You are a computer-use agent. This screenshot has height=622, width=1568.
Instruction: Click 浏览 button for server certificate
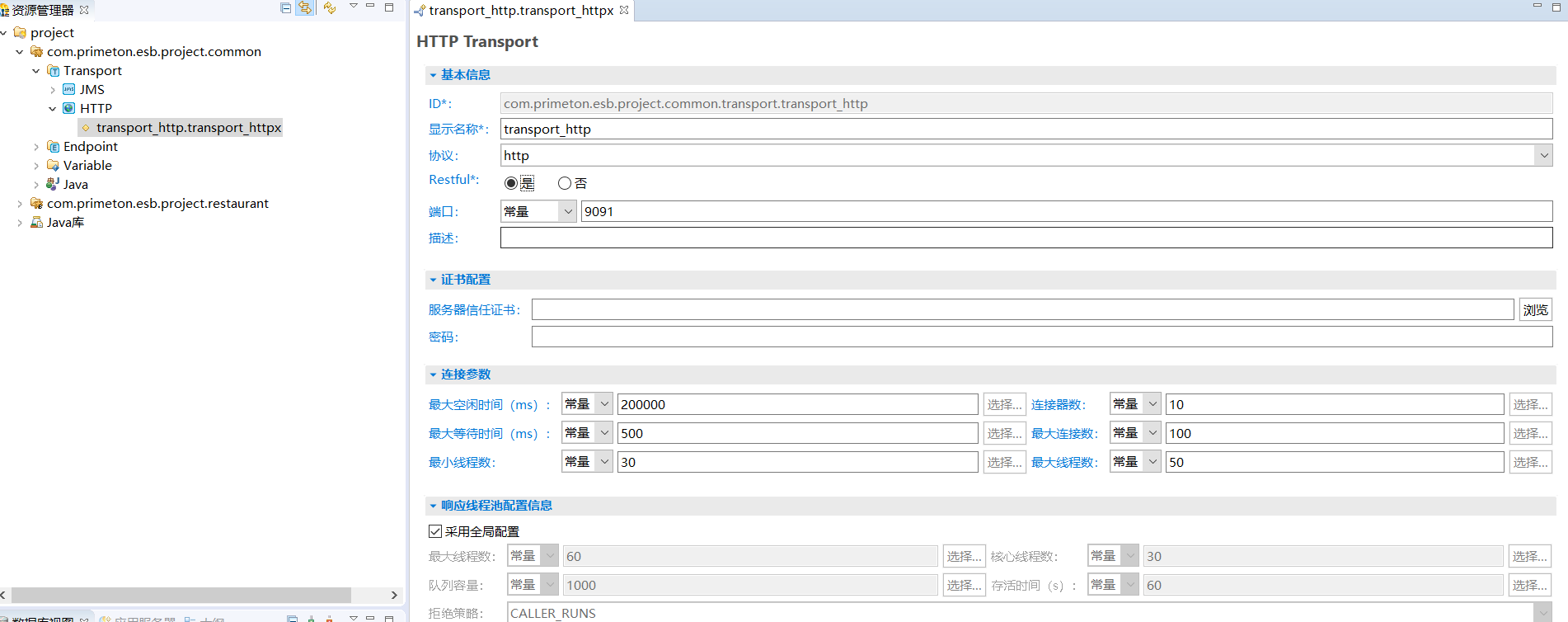click(1535, 310)
